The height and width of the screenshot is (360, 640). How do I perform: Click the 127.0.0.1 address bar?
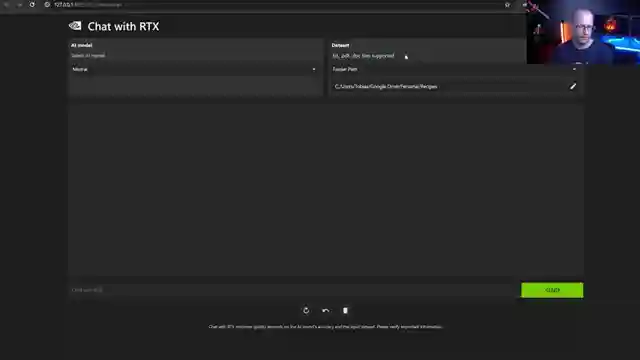coord(278,4)
